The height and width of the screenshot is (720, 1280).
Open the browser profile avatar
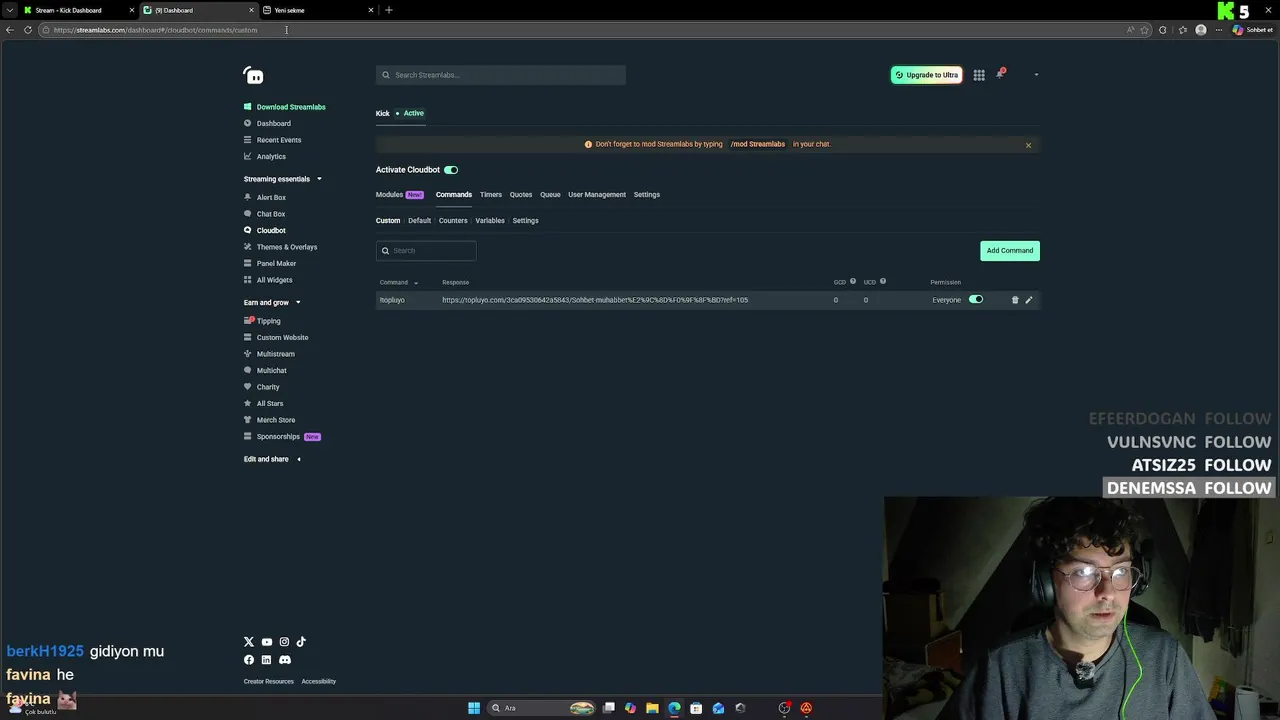(x=1201, y=30)
